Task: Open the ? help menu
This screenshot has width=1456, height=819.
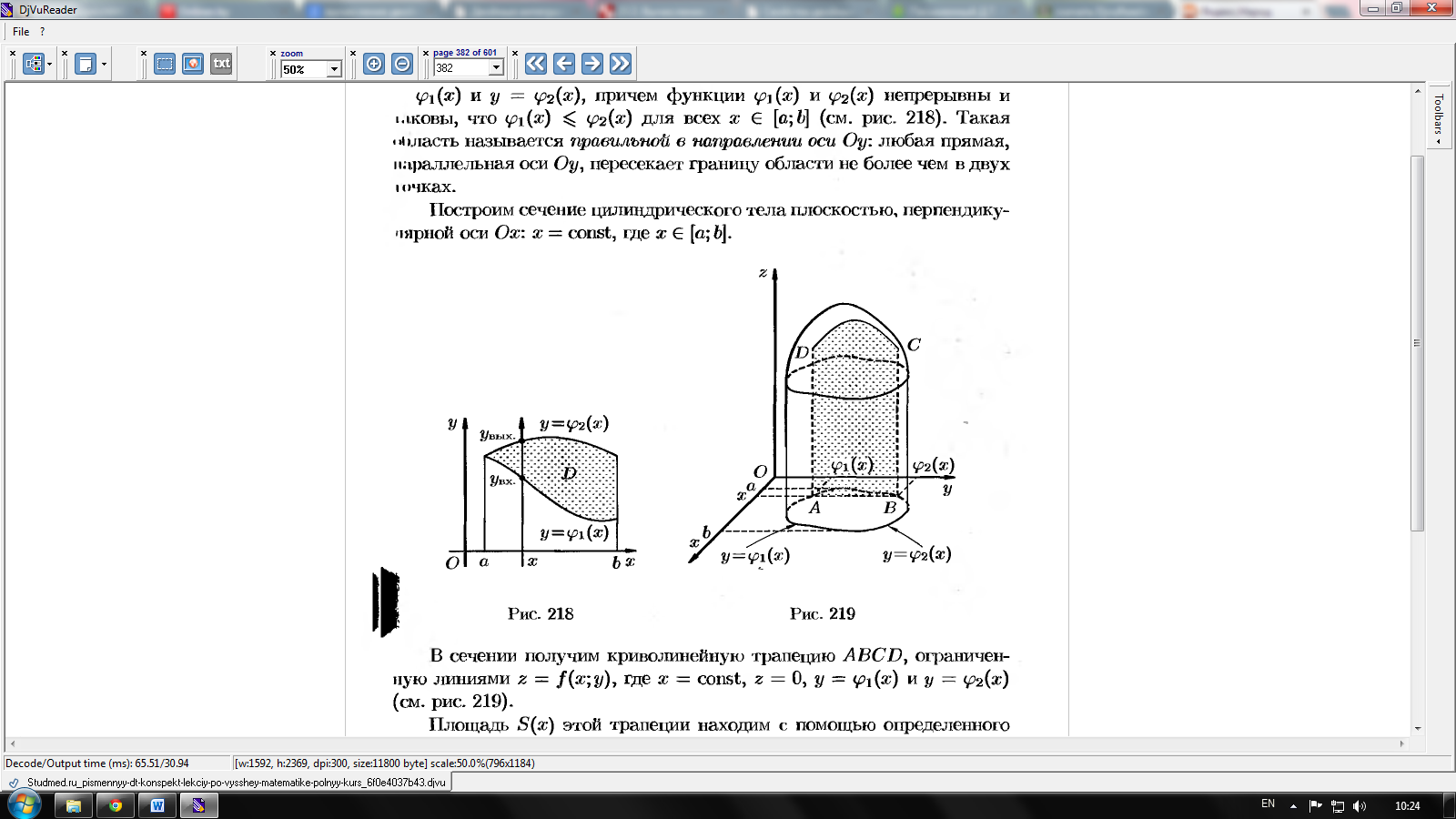Action: 42,31
